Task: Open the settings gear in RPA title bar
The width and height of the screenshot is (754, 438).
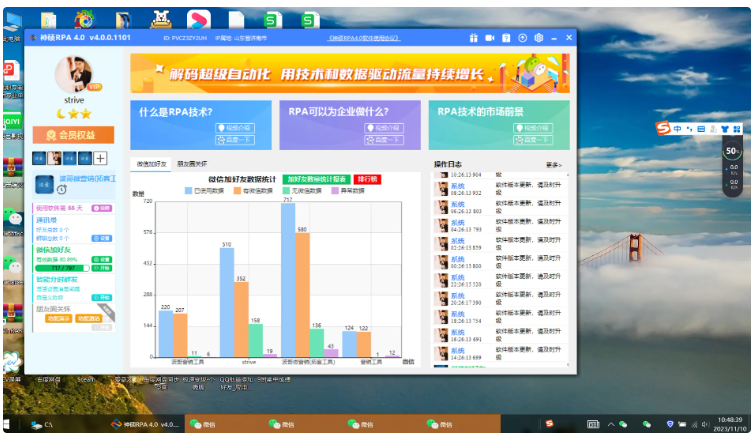Action: [539, 38]
